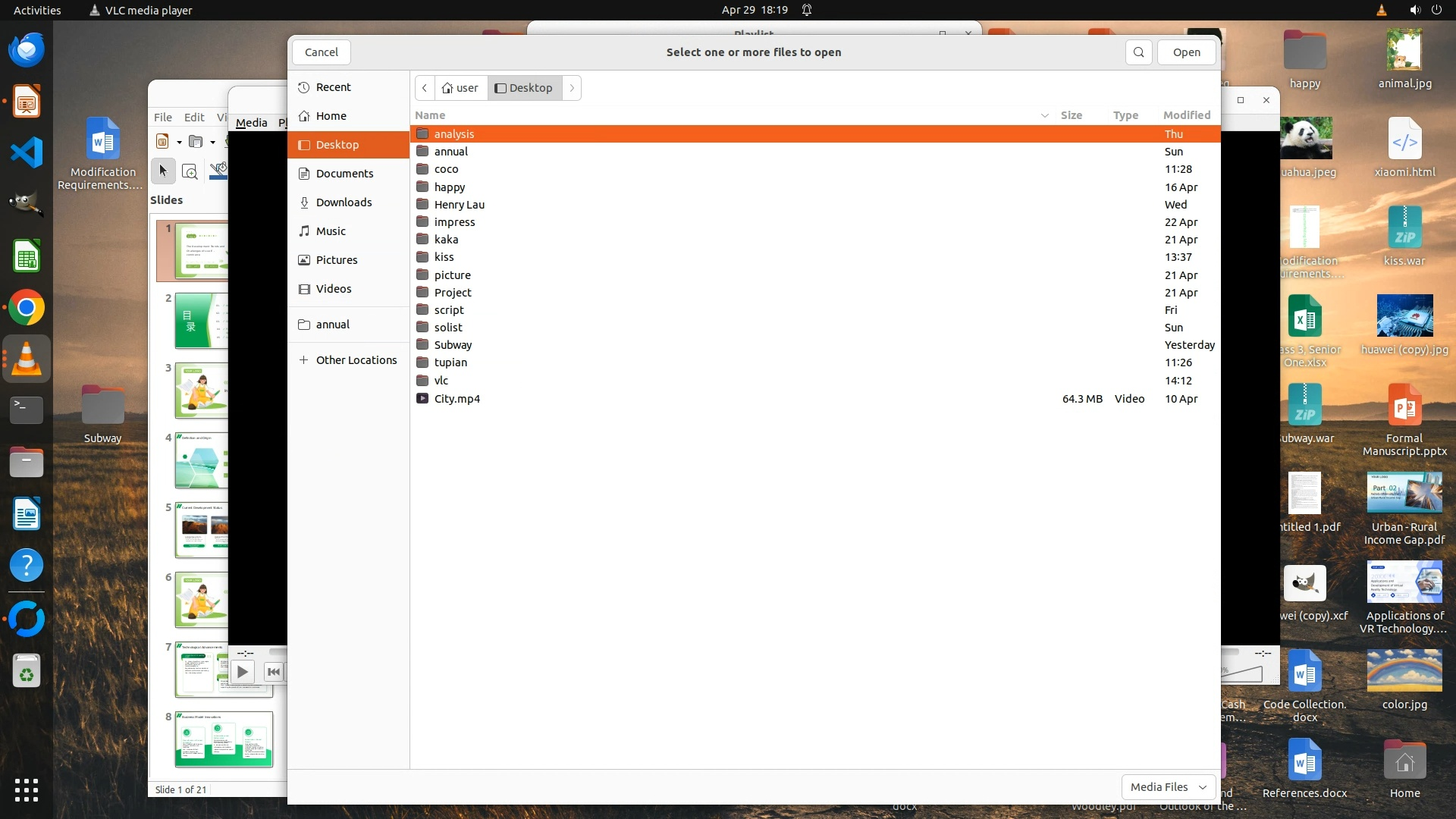Click the previous track button in VLC
This screenshot has width=1456, height=819.
click(274, 672)
